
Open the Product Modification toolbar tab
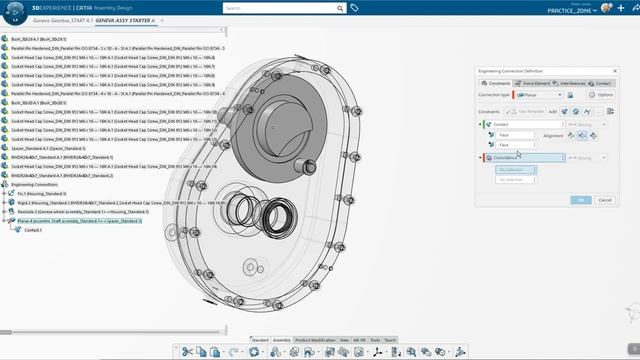click(x=315, y=340)
